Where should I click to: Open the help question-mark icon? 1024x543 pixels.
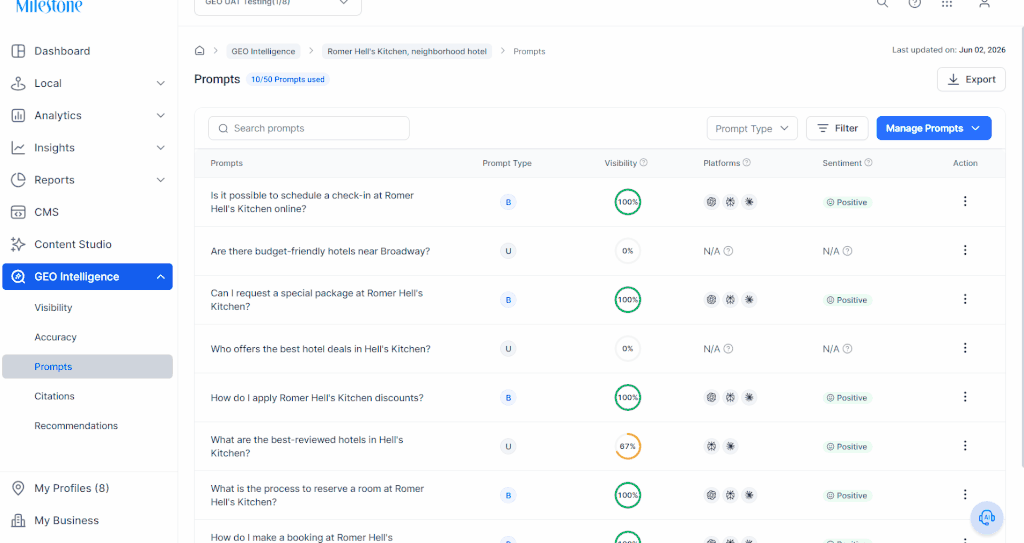click(x=914, y=3)
